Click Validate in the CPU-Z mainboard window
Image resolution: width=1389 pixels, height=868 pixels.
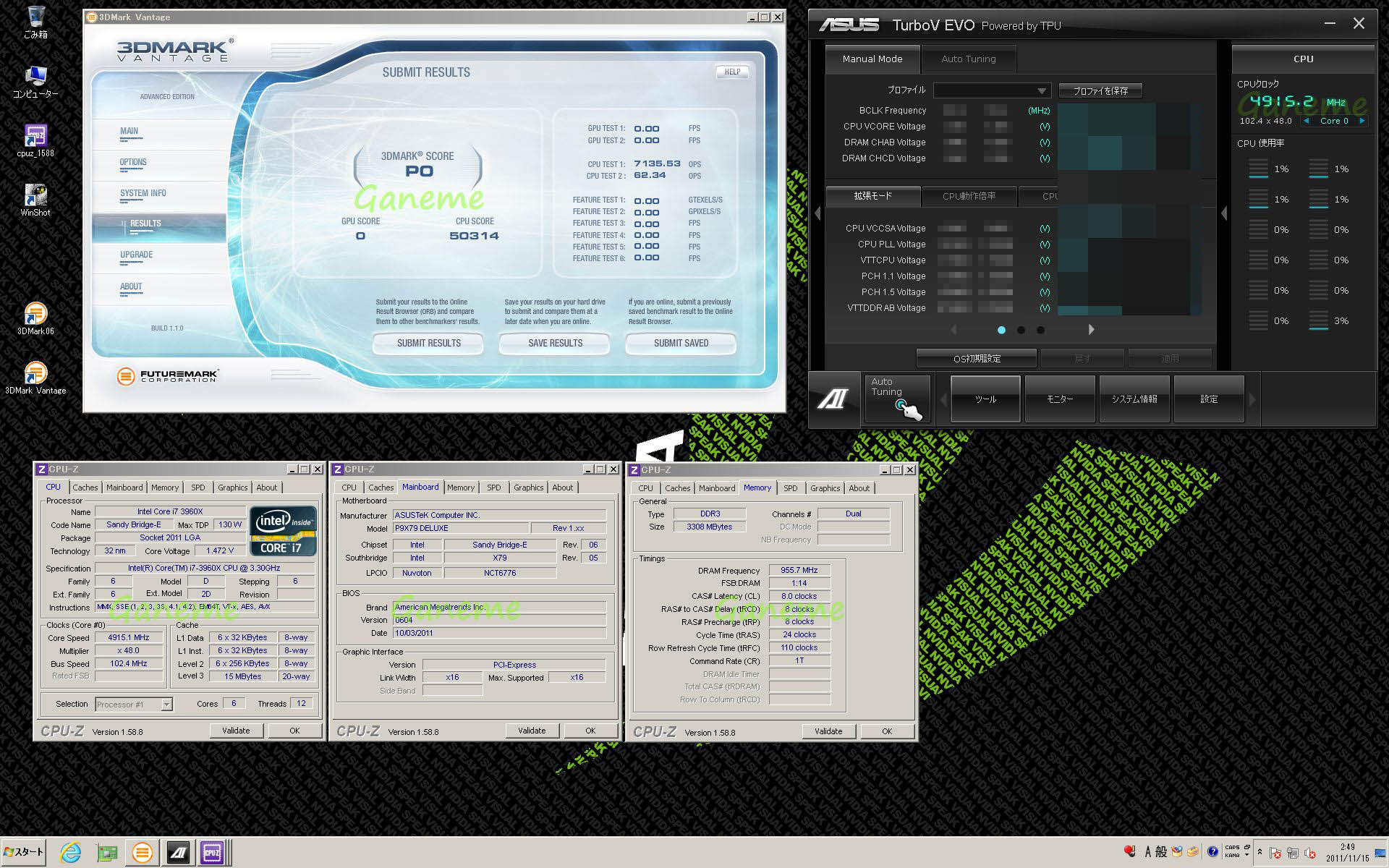[x=532, y=731]
